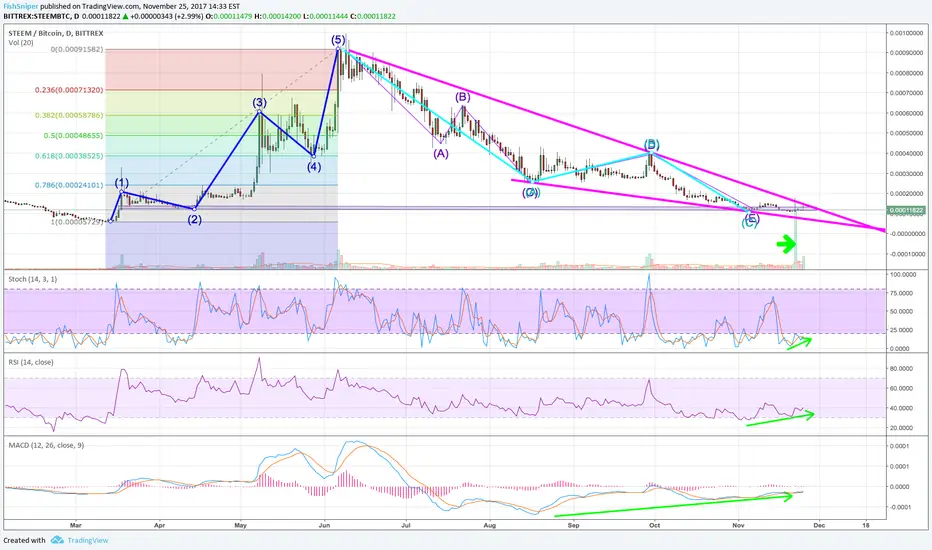Click the Elliott wave (3) label
932x550 pixels.
point(259,102)
